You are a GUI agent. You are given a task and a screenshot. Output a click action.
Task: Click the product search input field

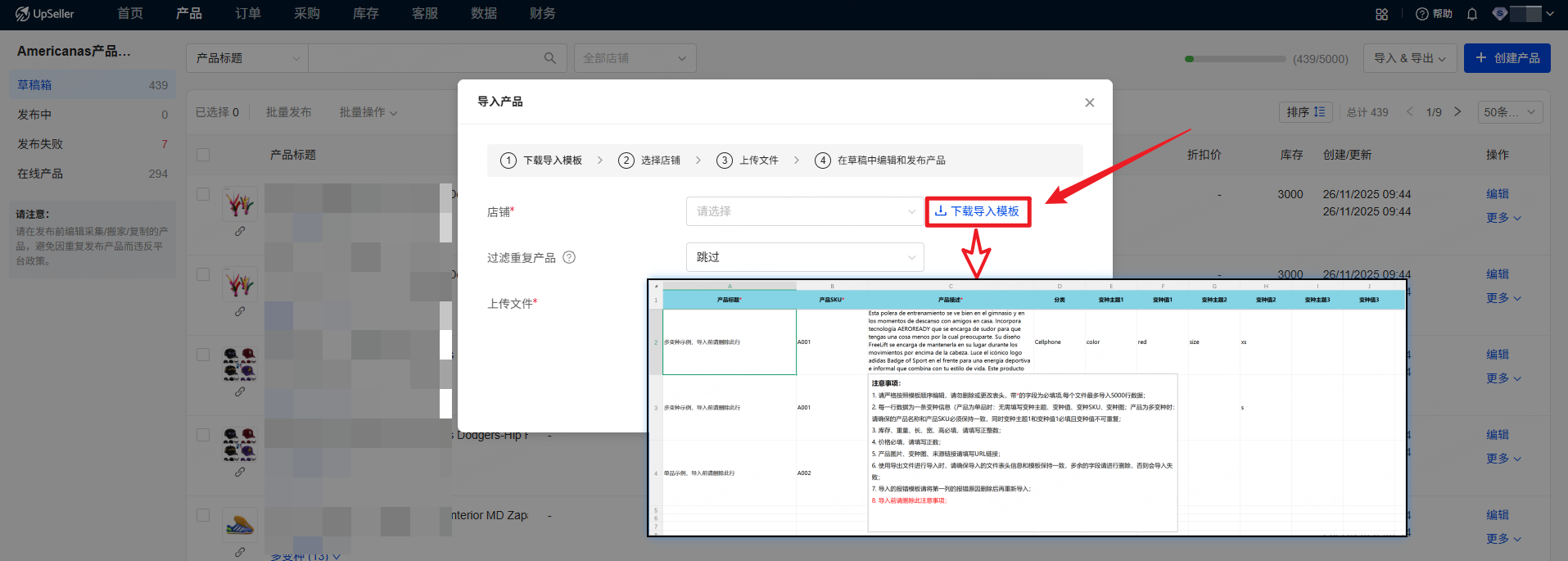(x=422, y=58)
